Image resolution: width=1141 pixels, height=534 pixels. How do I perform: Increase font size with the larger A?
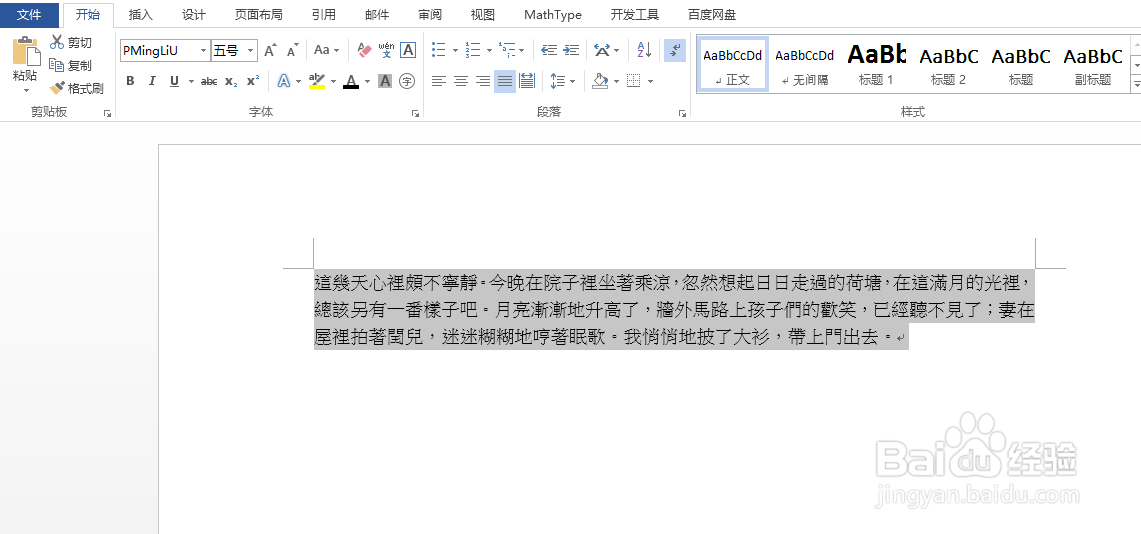coord(270,50)
